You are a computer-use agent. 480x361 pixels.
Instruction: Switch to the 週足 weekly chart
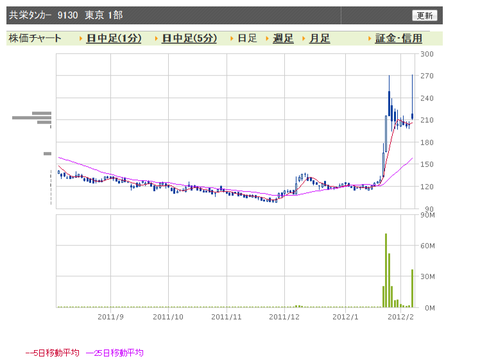[x=283, y=38]
